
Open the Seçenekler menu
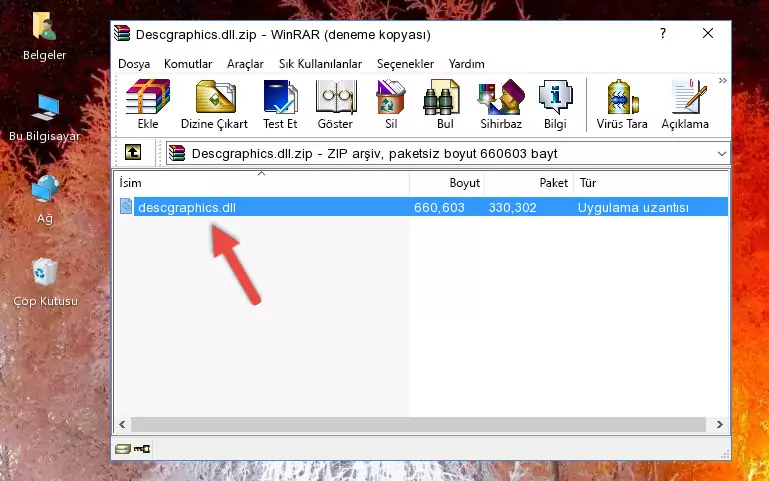click(x=405, y=64)
